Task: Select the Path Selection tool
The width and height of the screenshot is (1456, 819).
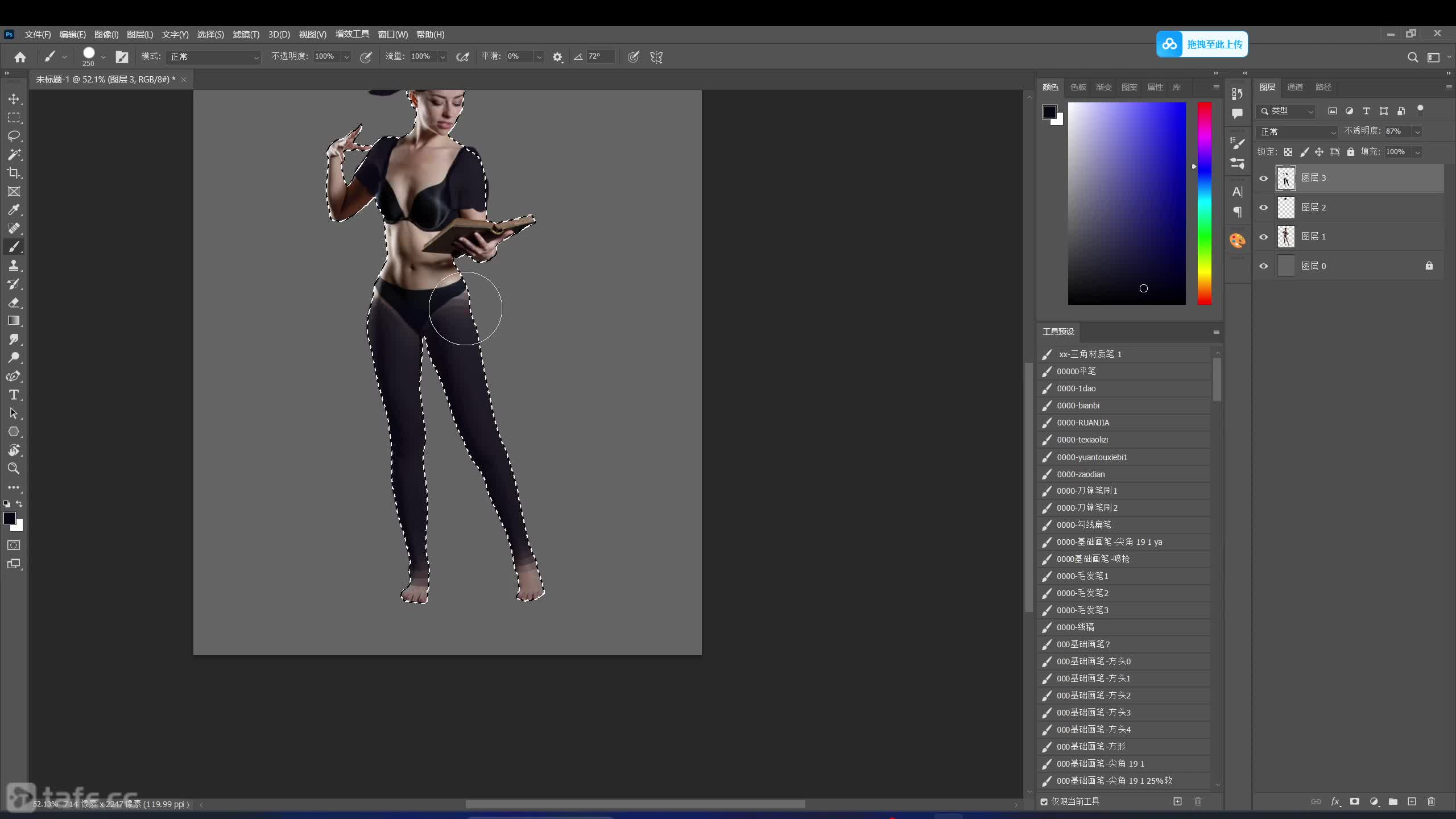Action: [14, 413]
